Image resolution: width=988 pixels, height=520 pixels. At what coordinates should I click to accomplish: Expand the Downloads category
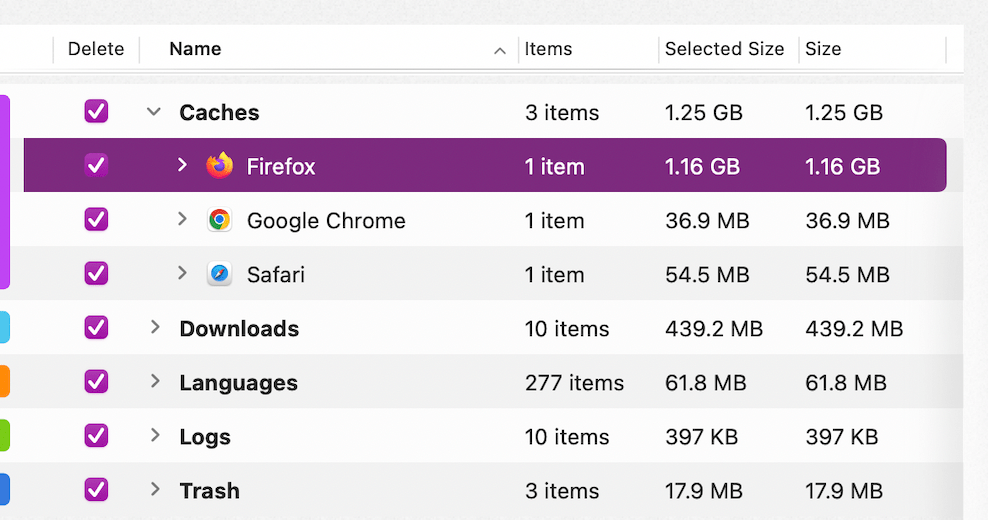pyautogui.click(x=155, y=327)
